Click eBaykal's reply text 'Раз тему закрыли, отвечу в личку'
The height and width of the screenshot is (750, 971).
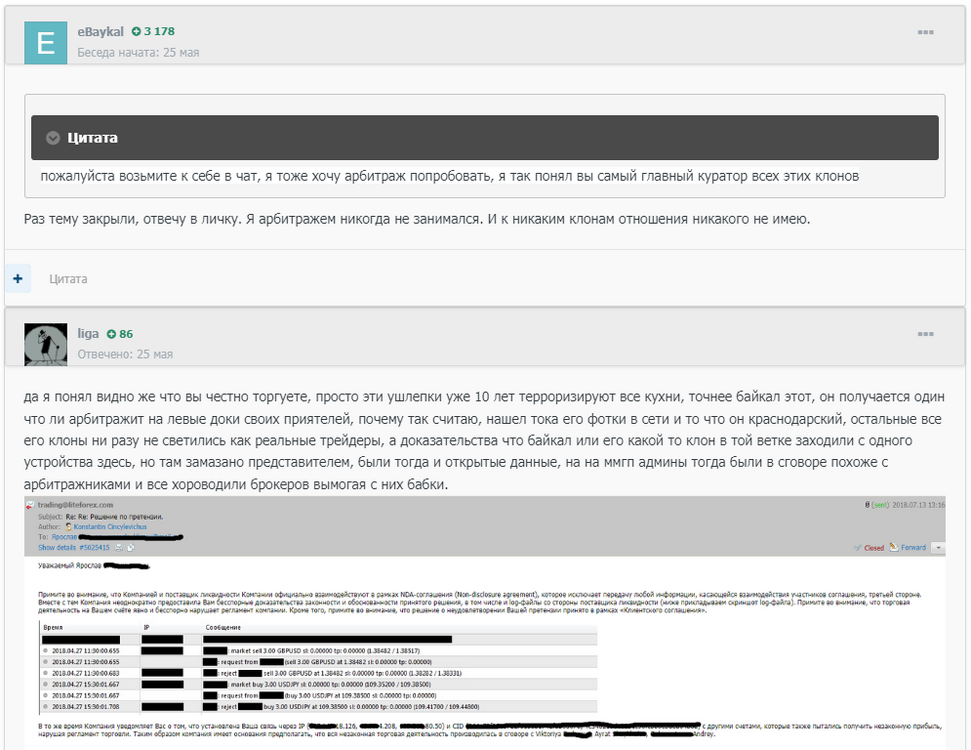tap(417, 219)
